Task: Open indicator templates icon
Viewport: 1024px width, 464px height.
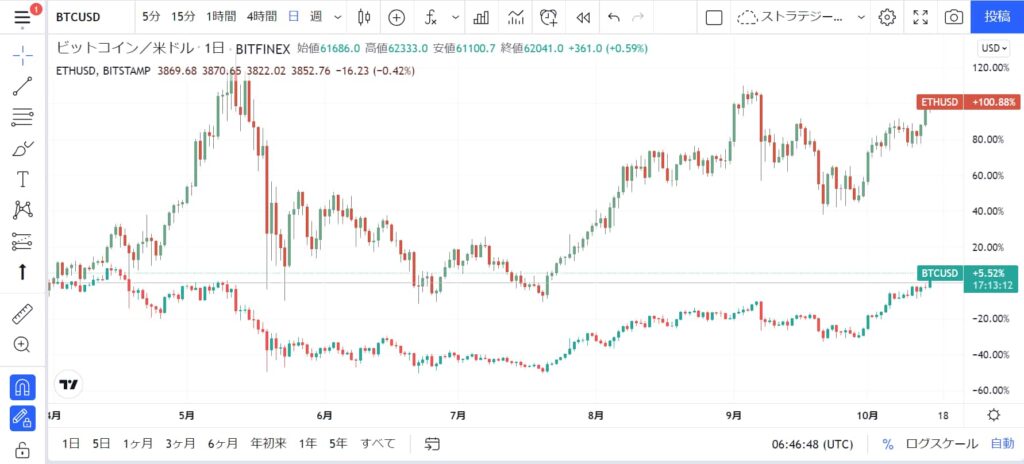Action: [x=516, y=17]
